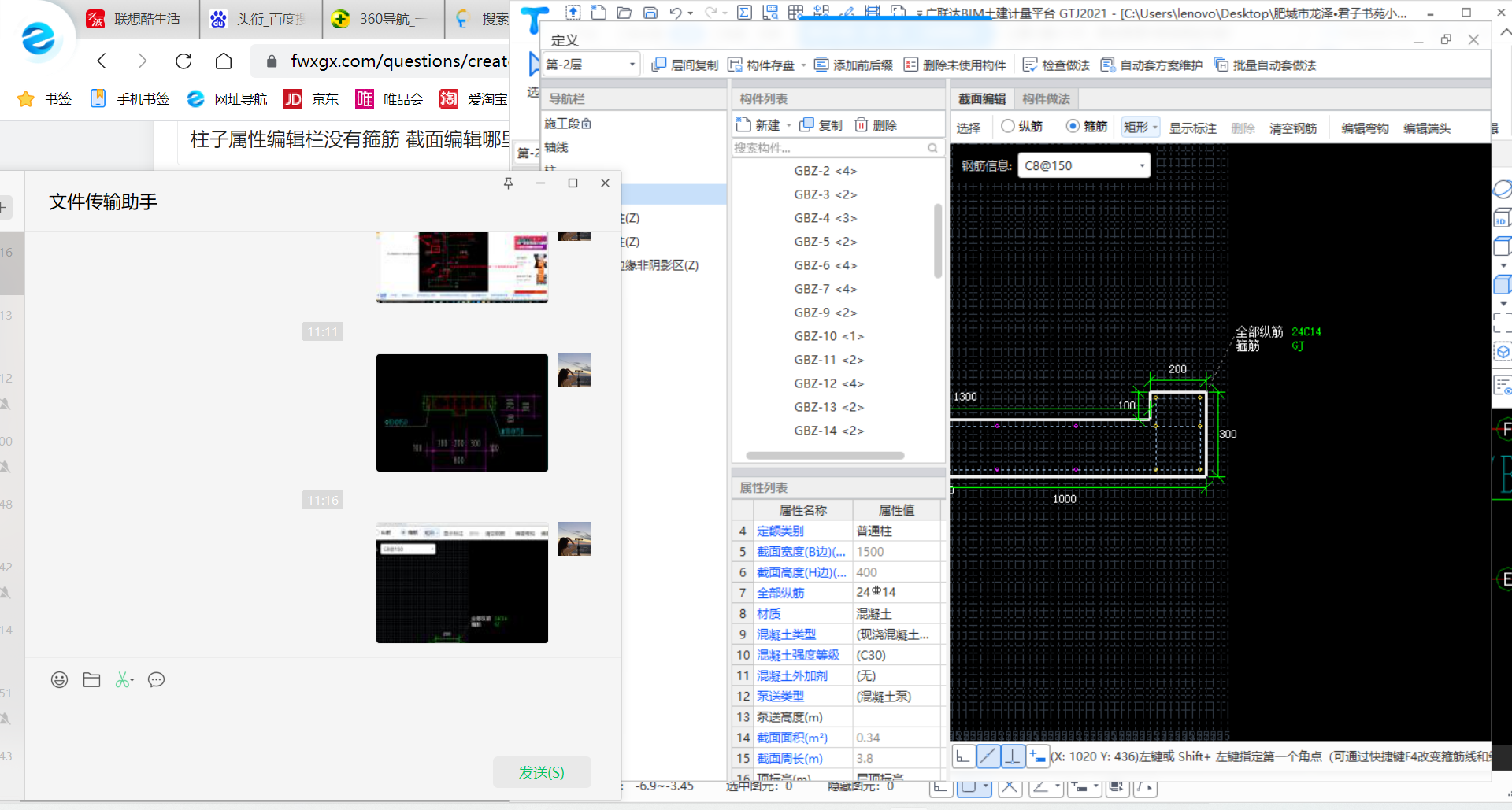1512x810 pixels.
Task: Click 删除未使用构件 in the toolbar
Action: tap(955, 65)
